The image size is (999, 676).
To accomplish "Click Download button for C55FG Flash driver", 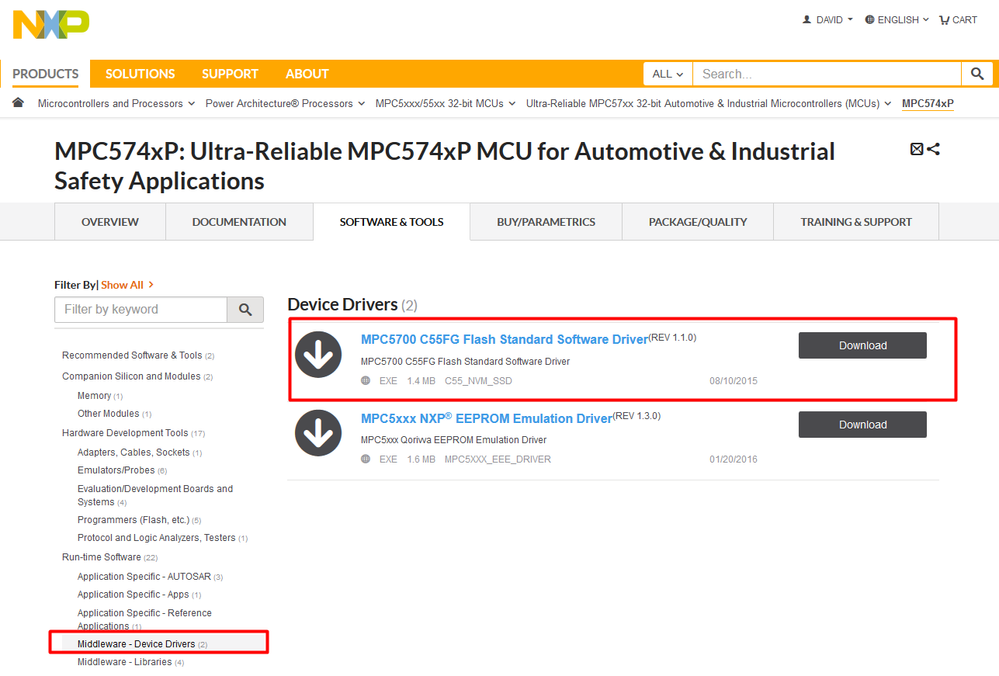I will pyautogui.click(x=863, y=345).
